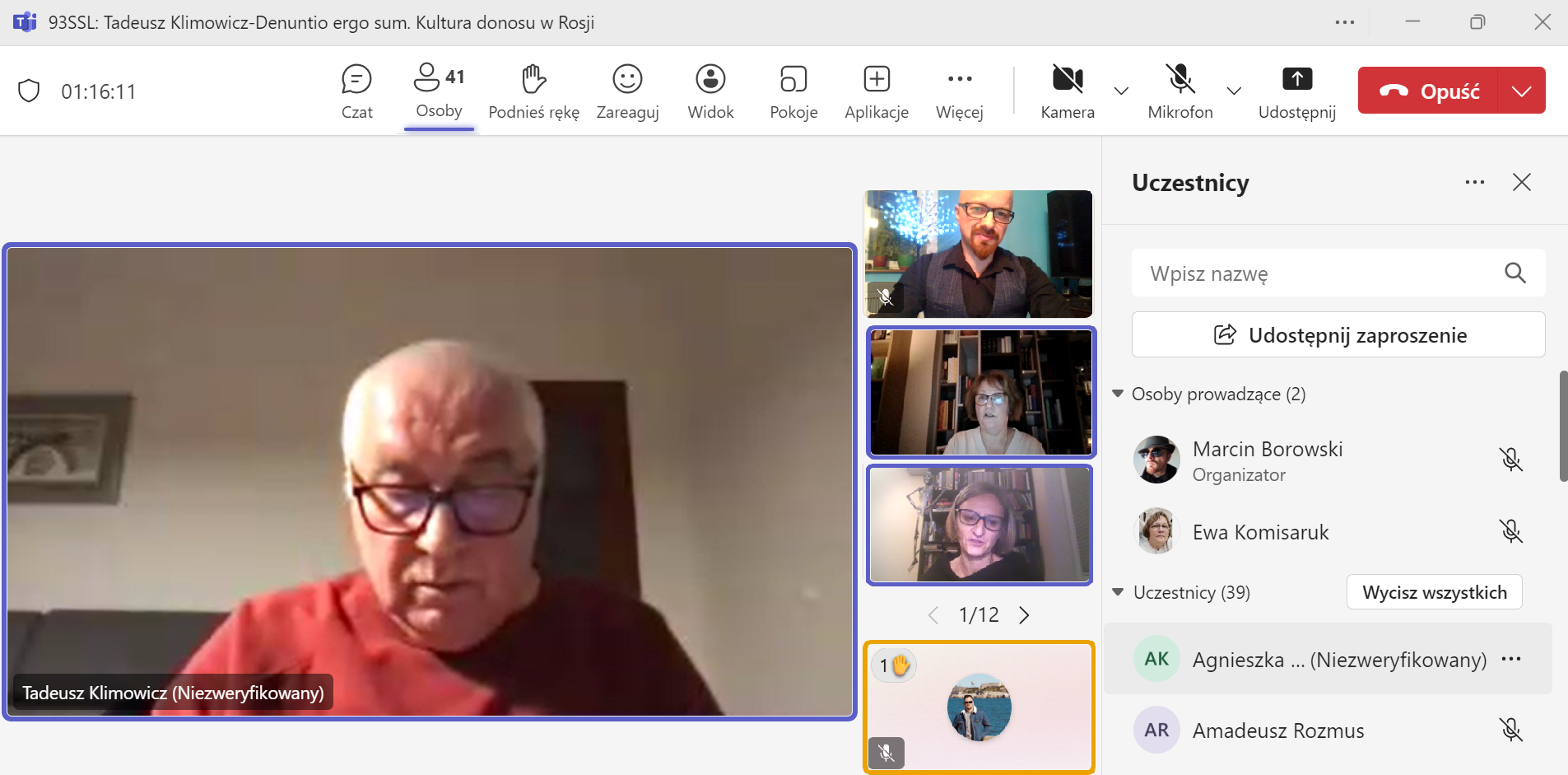Raise hand with Podnieś rękę
Viewport: 1568px width, 775px height.
coord(533,92)
